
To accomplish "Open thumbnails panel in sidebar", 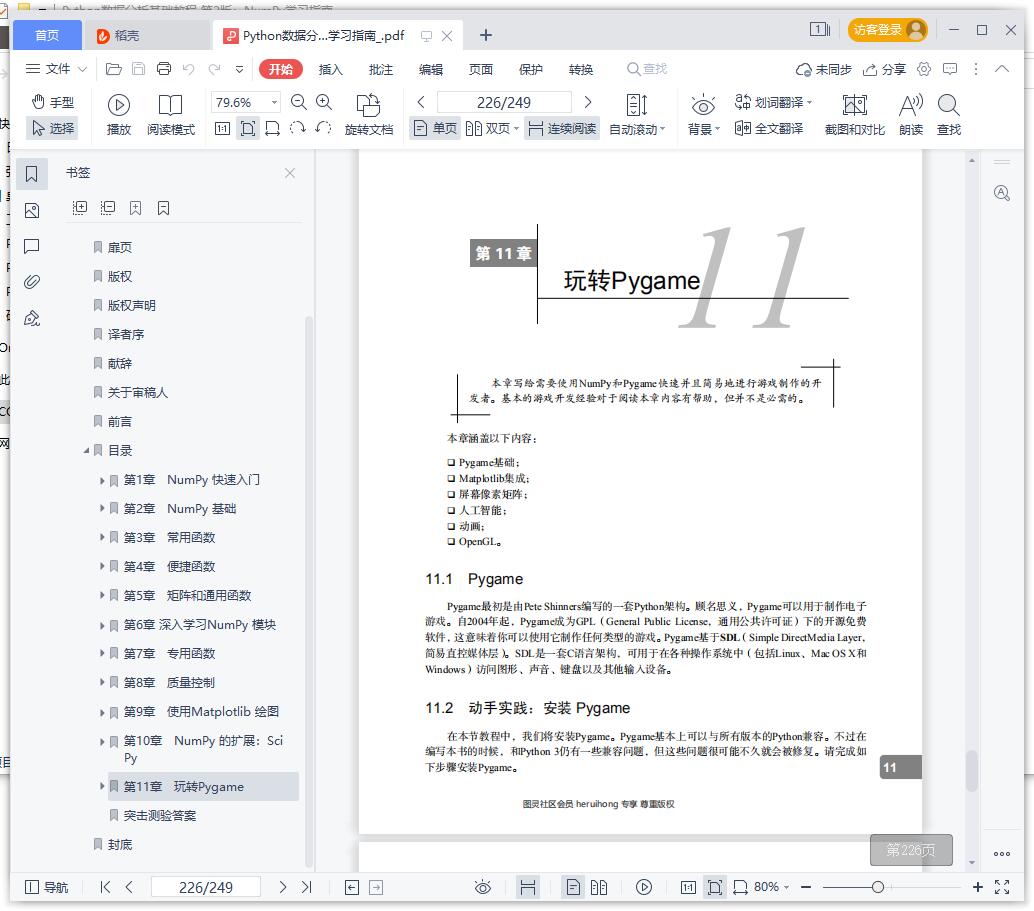I will click(32, 211).
